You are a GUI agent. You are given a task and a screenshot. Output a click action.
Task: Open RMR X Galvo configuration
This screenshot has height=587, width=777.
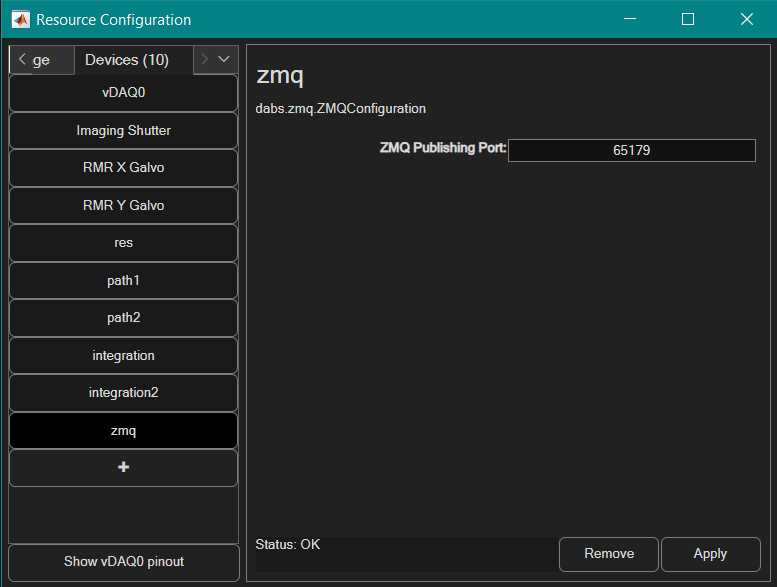pos(123,168)
